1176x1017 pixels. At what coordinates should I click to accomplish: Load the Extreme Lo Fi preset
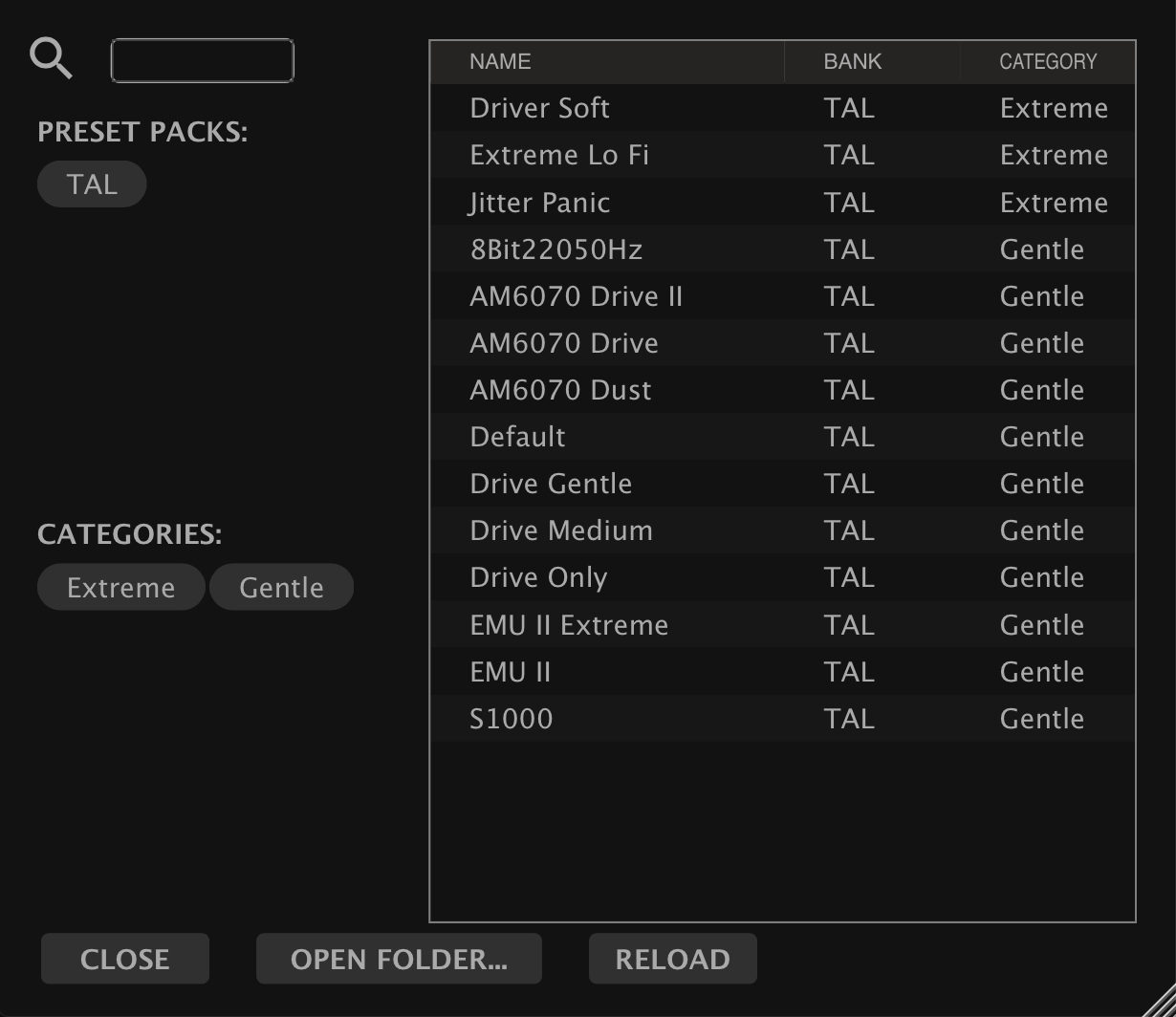559,155
